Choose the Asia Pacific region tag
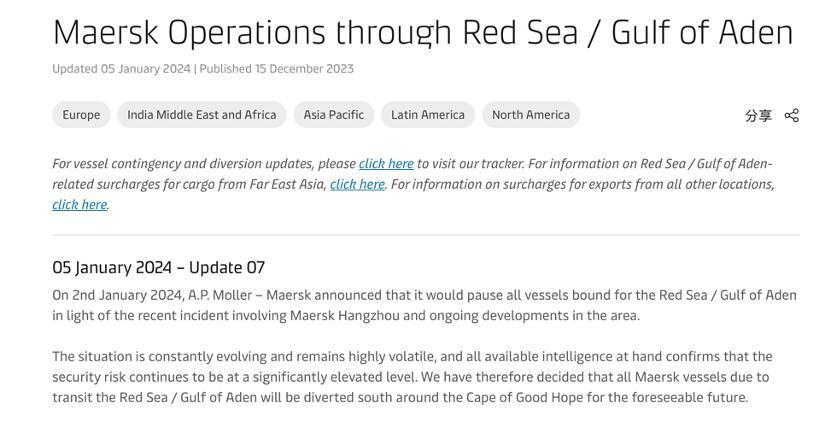 [x=333, y=115]
